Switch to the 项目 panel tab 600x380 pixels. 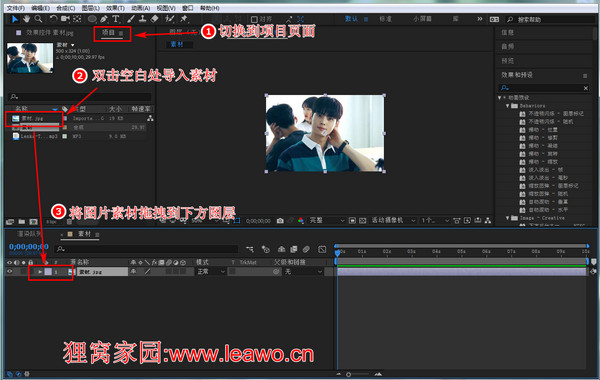[108, 33]
